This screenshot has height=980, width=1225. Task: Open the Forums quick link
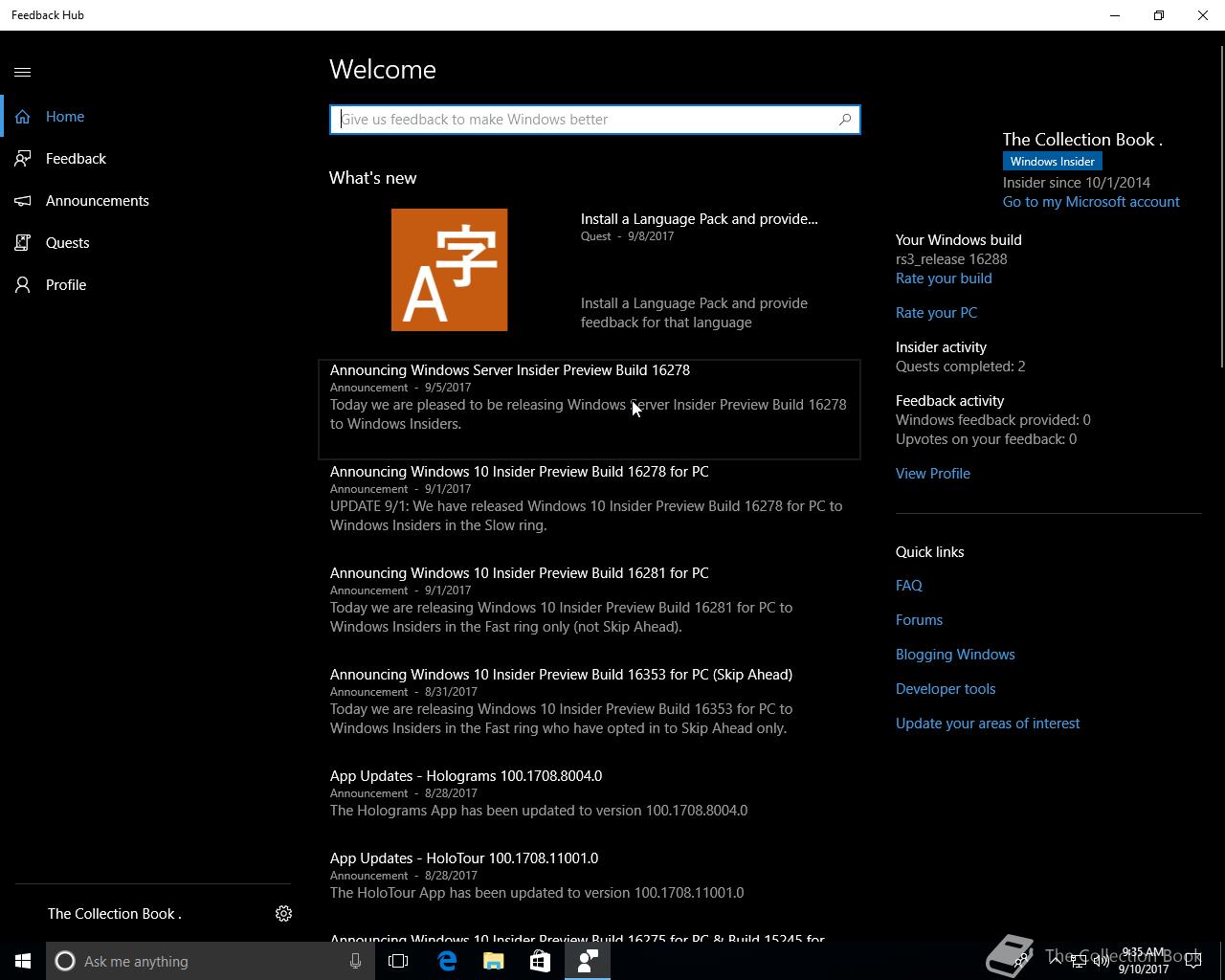coord(919,620)
